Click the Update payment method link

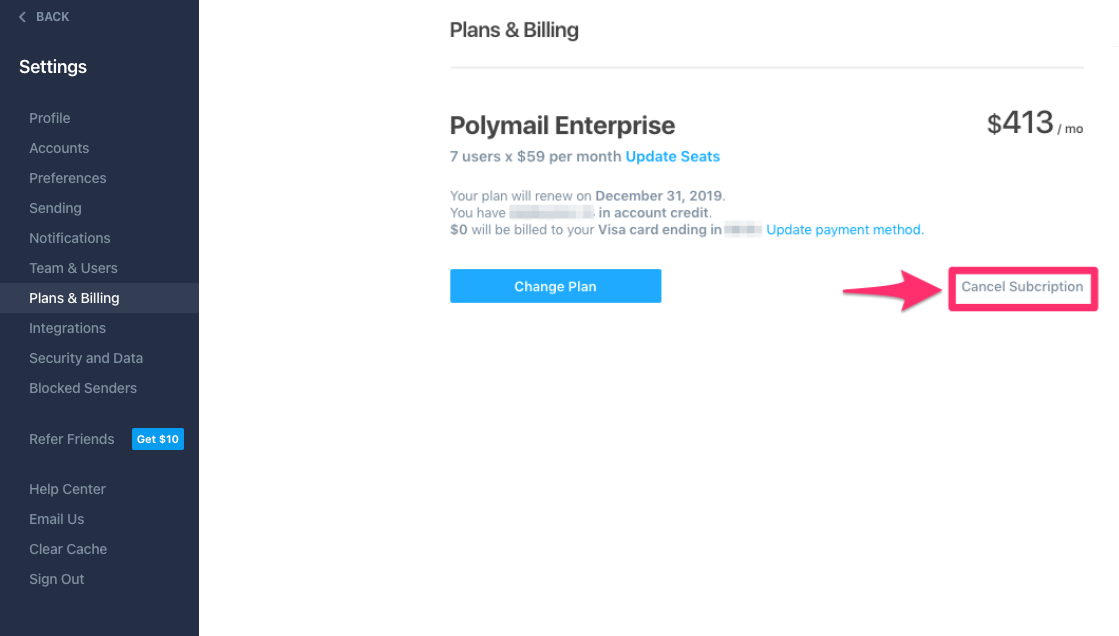[845, 229]
